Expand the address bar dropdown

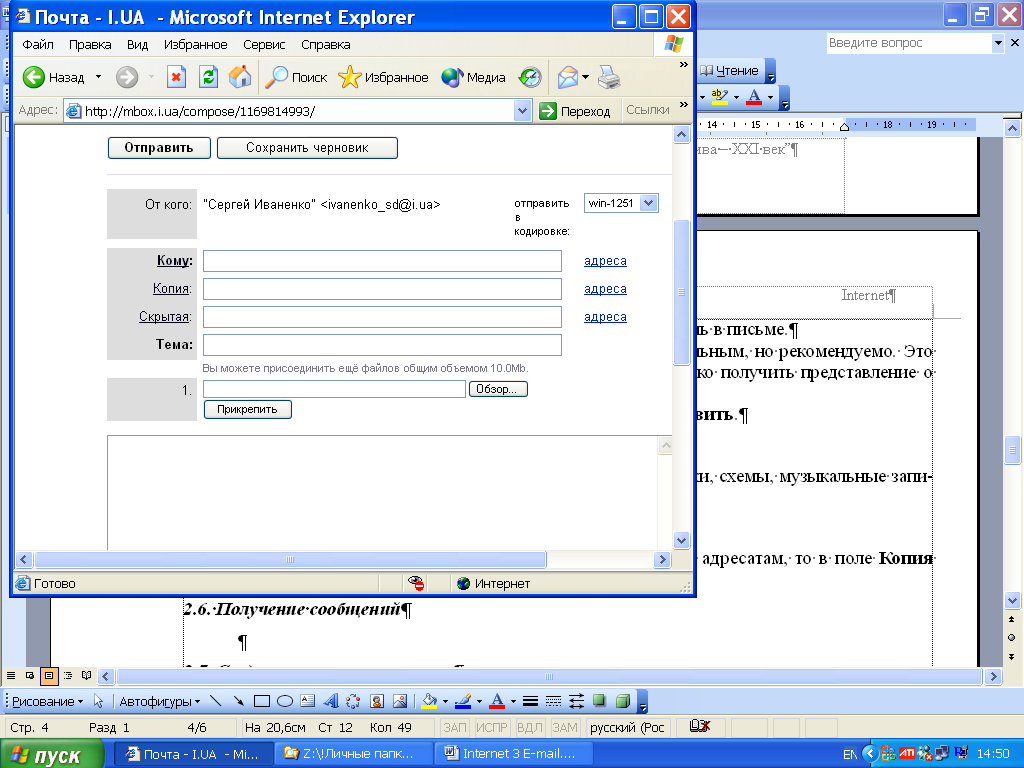pyautogui.click(x=522, y=111)
